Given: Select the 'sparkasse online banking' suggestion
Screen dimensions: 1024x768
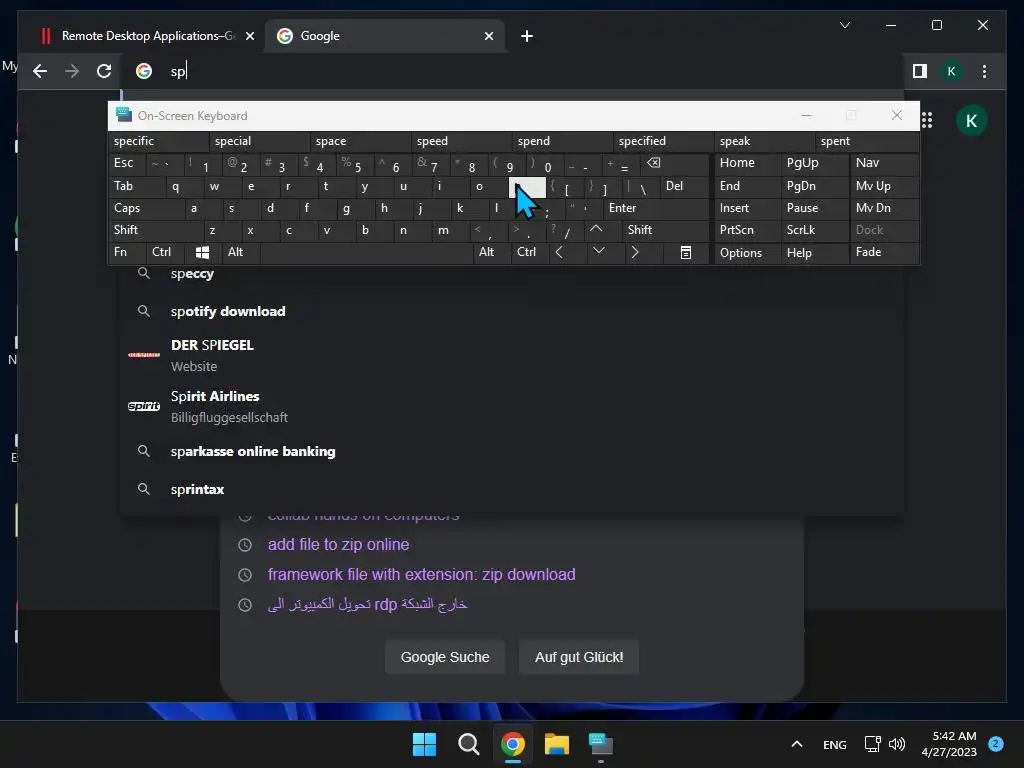Looking at the screenshot, I should 513,451.
